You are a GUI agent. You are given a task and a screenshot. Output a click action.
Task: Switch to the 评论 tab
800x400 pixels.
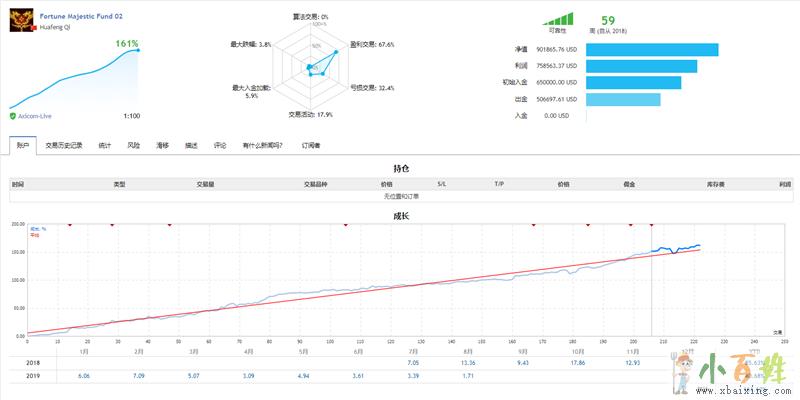[x=220, y=145]
